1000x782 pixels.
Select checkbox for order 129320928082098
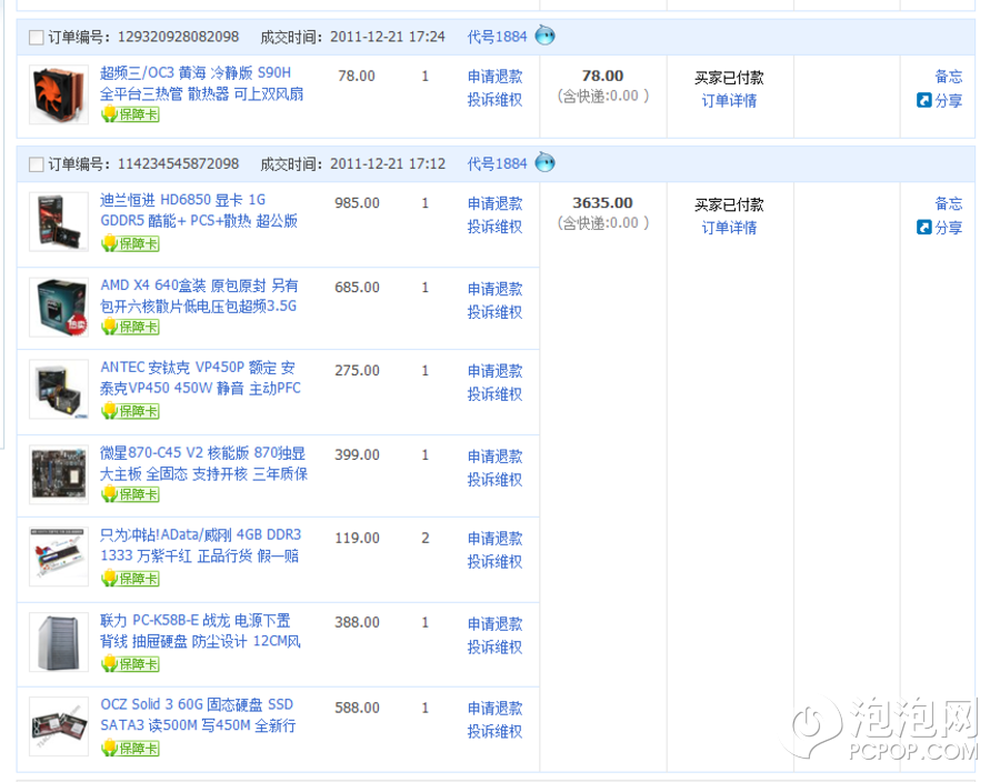click(x=36, y=38)
